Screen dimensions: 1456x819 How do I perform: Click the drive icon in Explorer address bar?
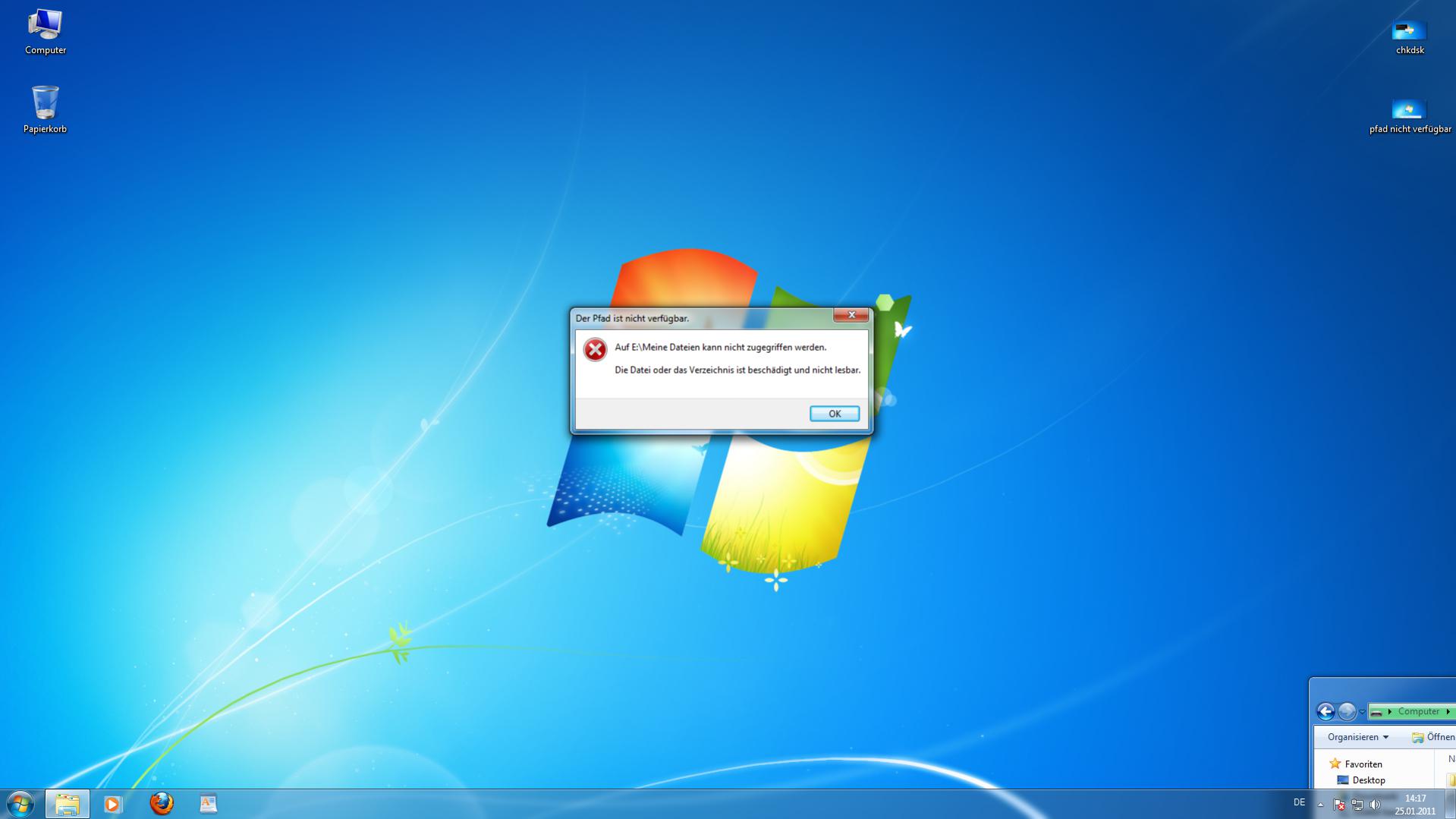1376,712
